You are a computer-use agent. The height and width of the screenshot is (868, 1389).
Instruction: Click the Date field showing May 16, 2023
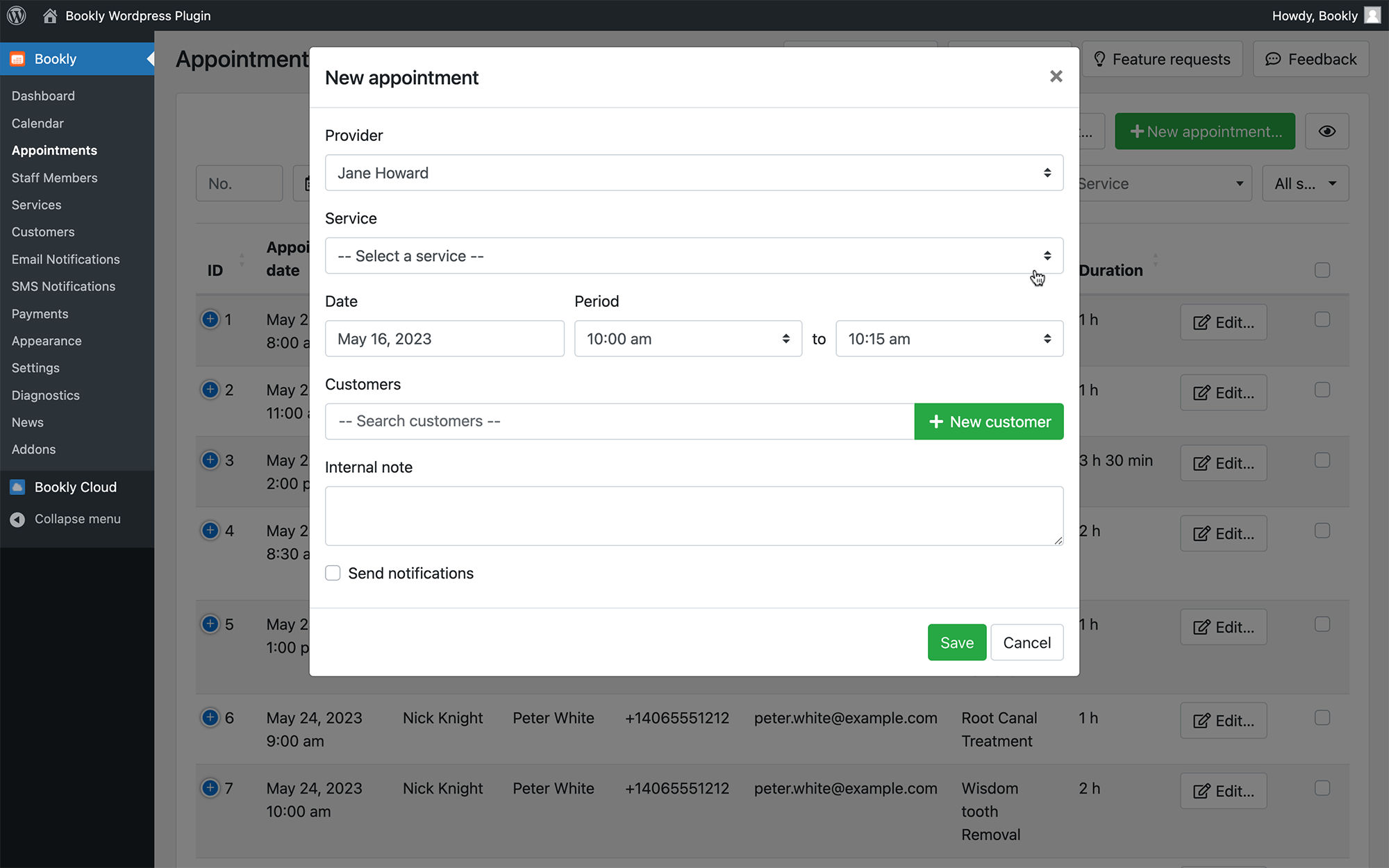pos(444,339)
